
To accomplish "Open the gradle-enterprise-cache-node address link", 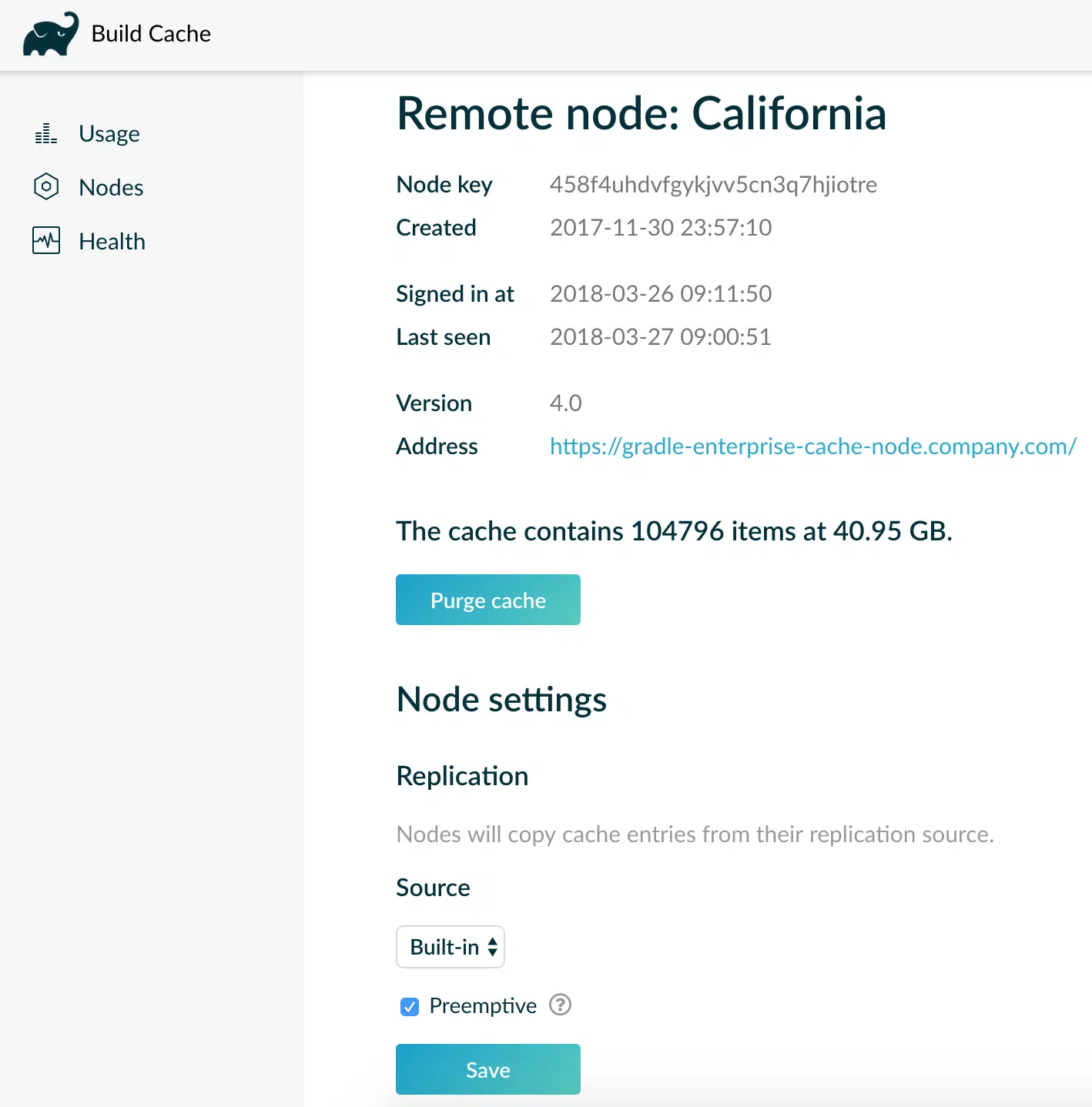I will point(813,446).
